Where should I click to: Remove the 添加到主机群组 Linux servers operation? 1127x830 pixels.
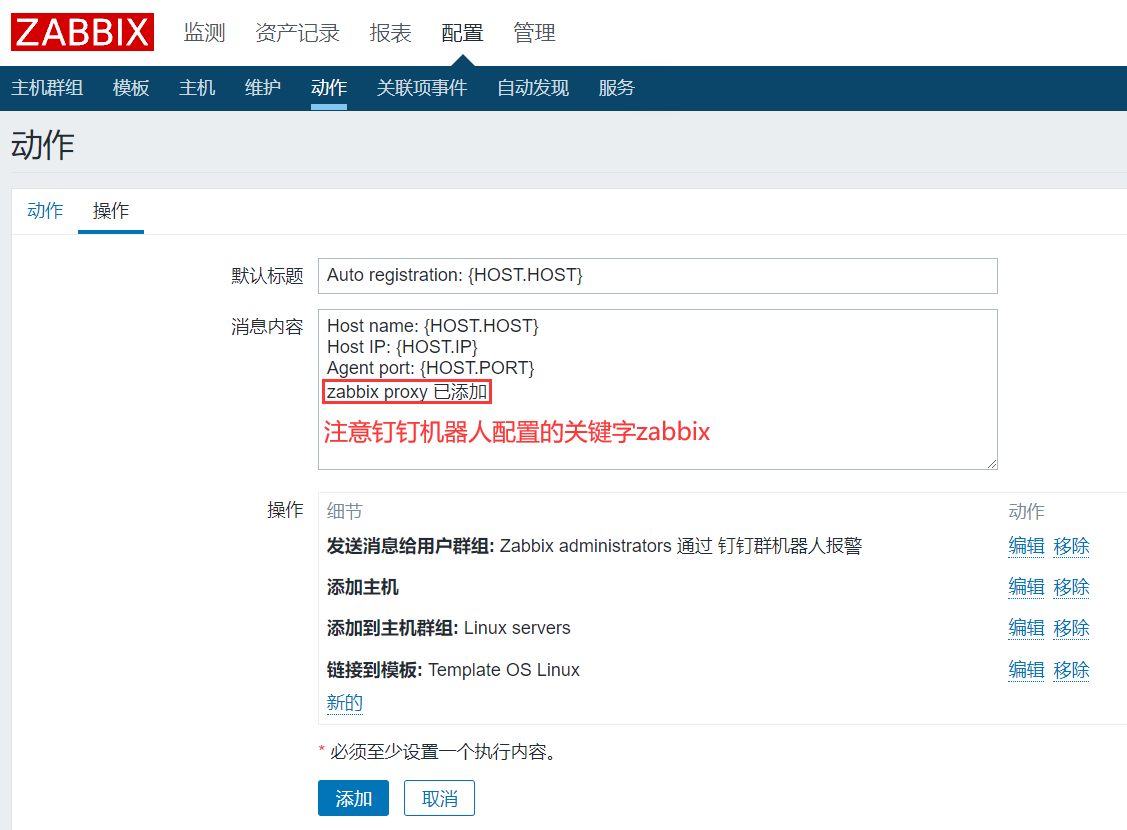(x=1071, y=628)
